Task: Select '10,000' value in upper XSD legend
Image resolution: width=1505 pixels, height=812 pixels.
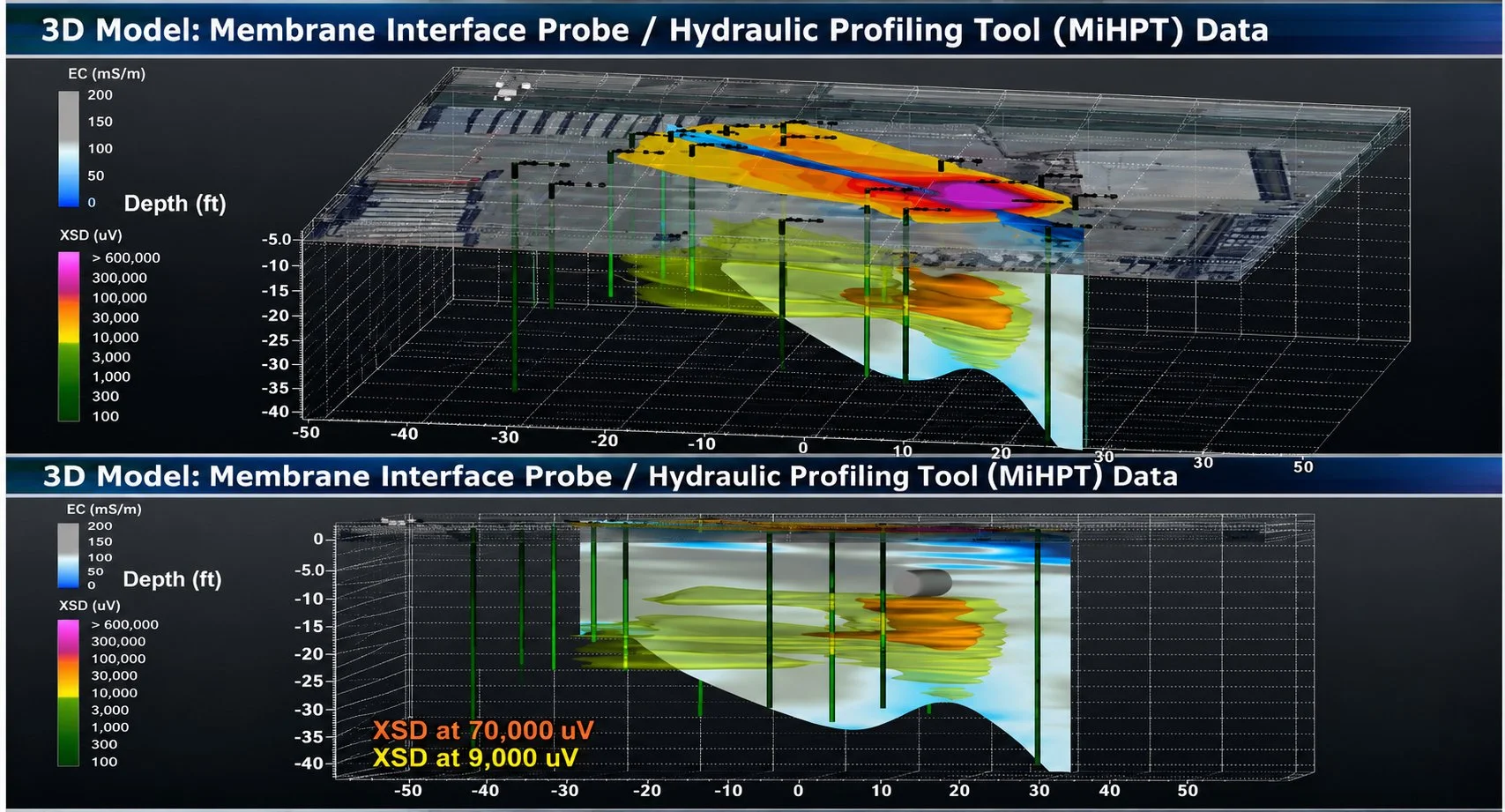Action: tap(115, 338)
